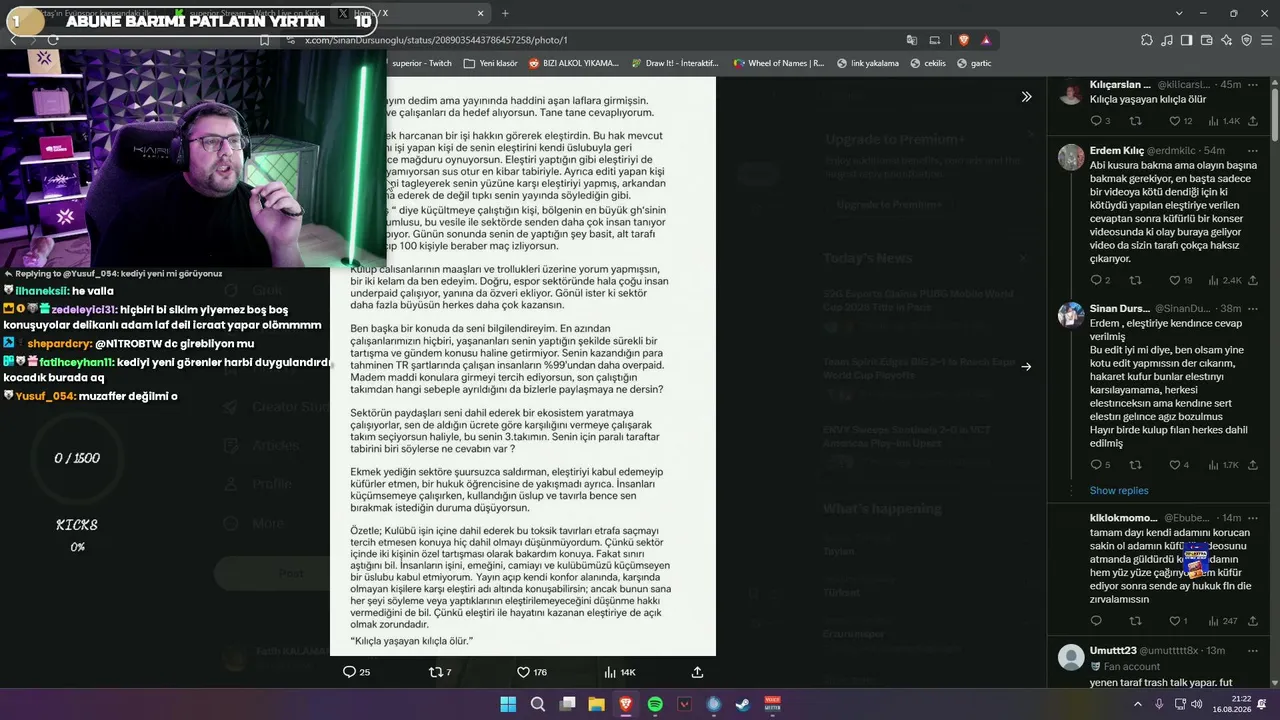This screenshot has height=720, width=1280.
Task: Like Sinan Dursunoglu's comment with 4 likes
Action: (1179, 465)
